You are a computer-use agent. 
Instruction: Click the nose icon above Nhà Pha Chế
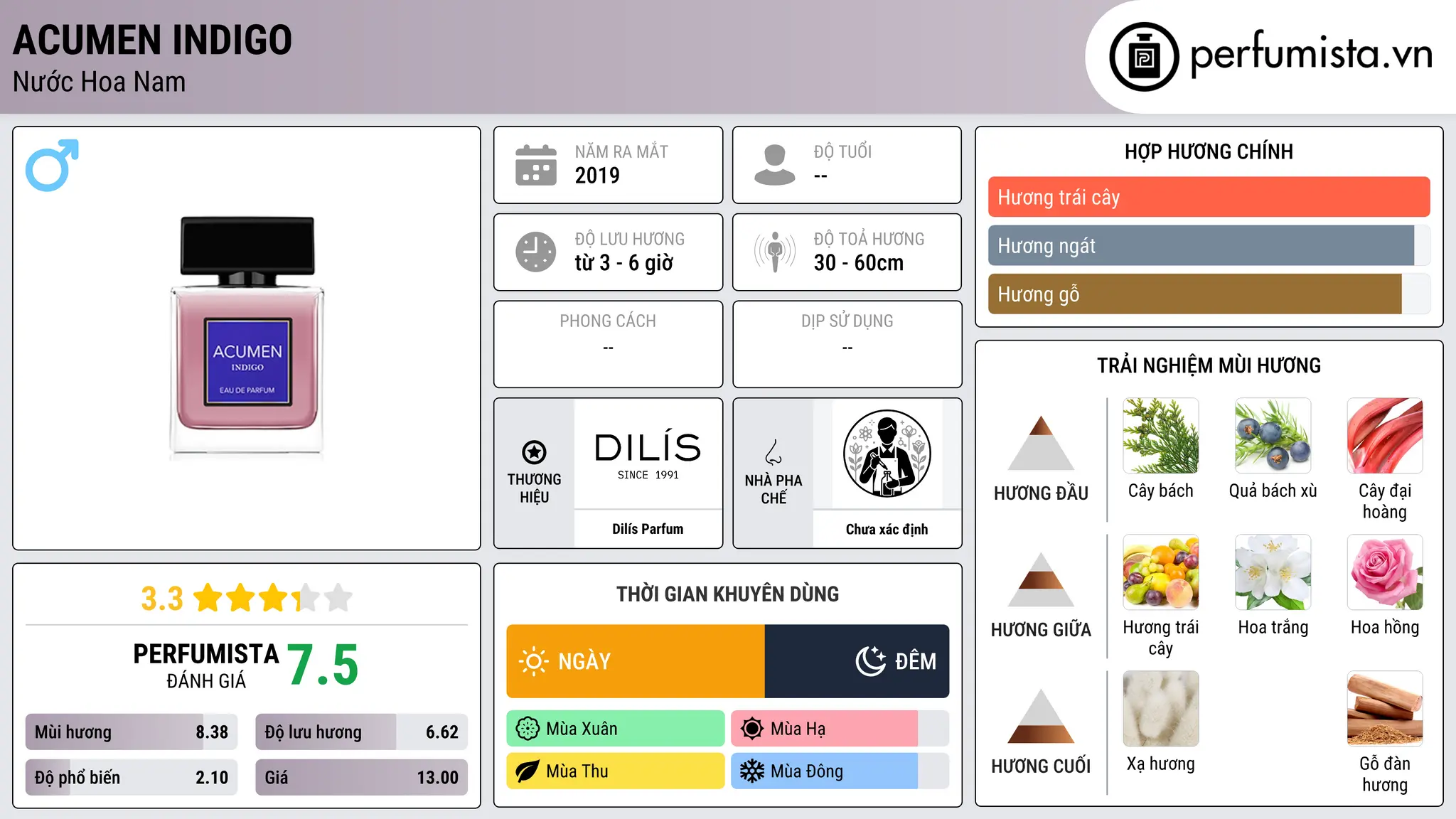773,451
